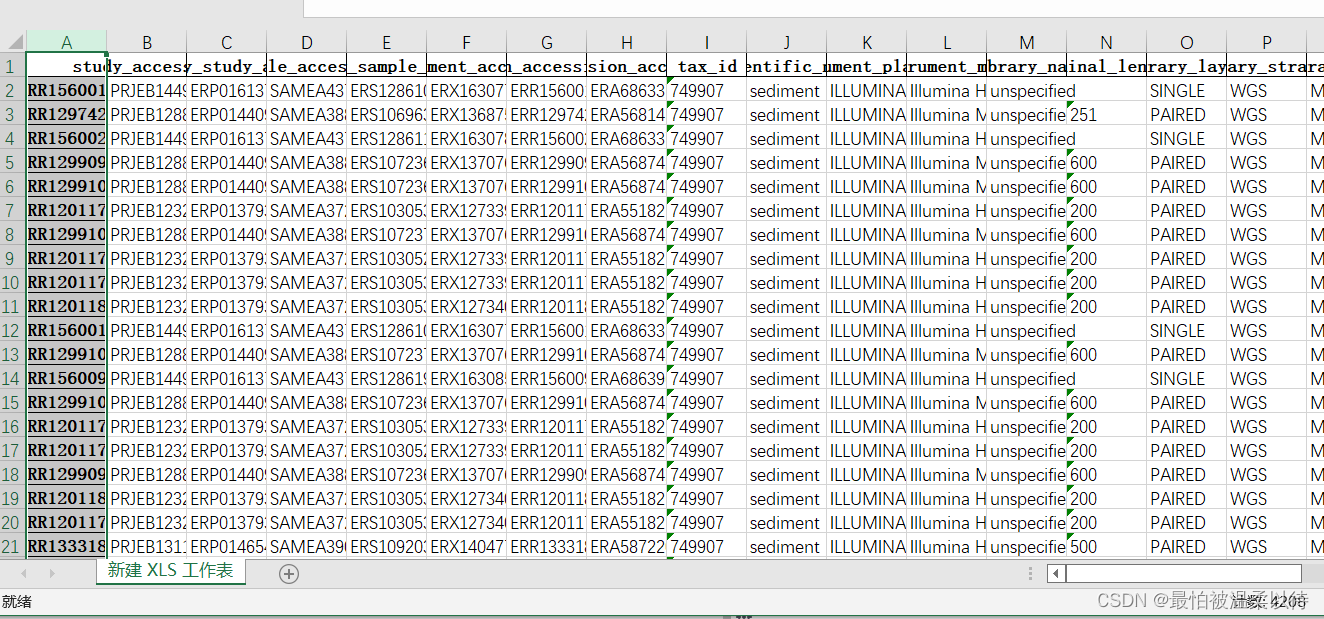1324x619 pixels.
Task: Select row 9 header
Action: pyautogui.click(x=12, y=258)
